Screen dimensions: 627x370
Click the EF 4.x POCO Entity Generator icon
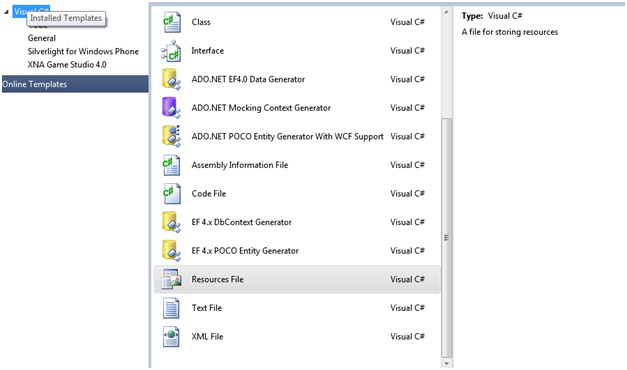tap(172, 251)
